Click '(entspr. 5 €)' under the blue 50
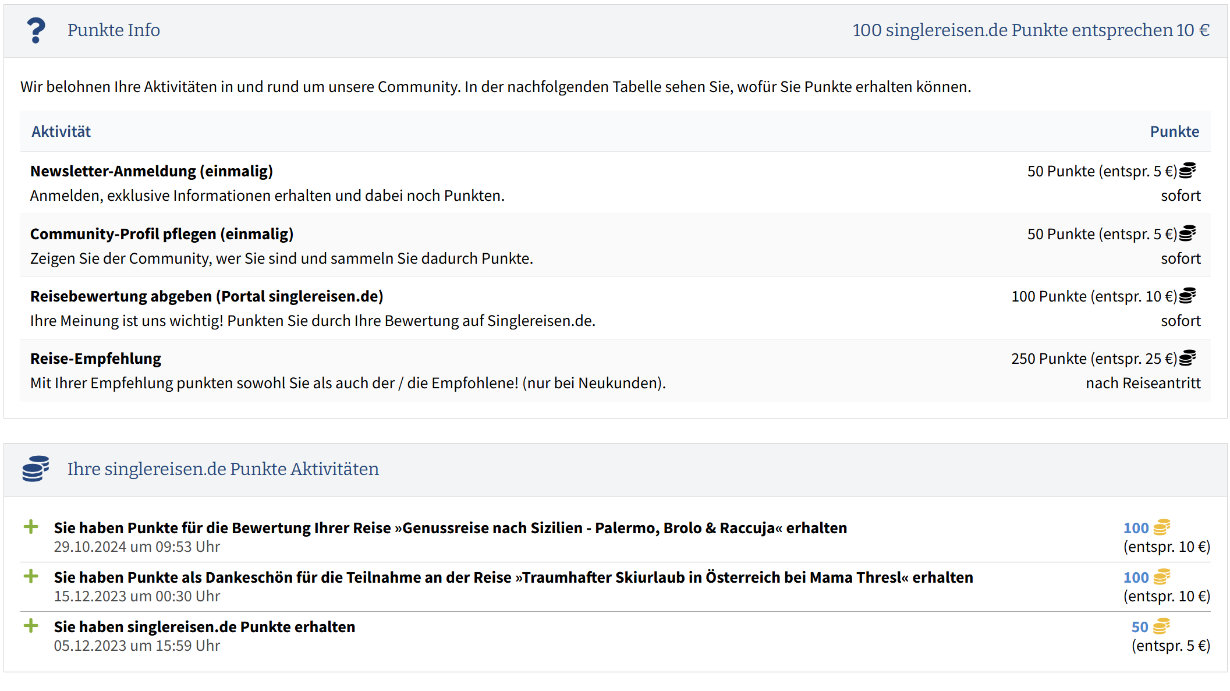The image size is (1230, 691). [x=1171, y=646]
